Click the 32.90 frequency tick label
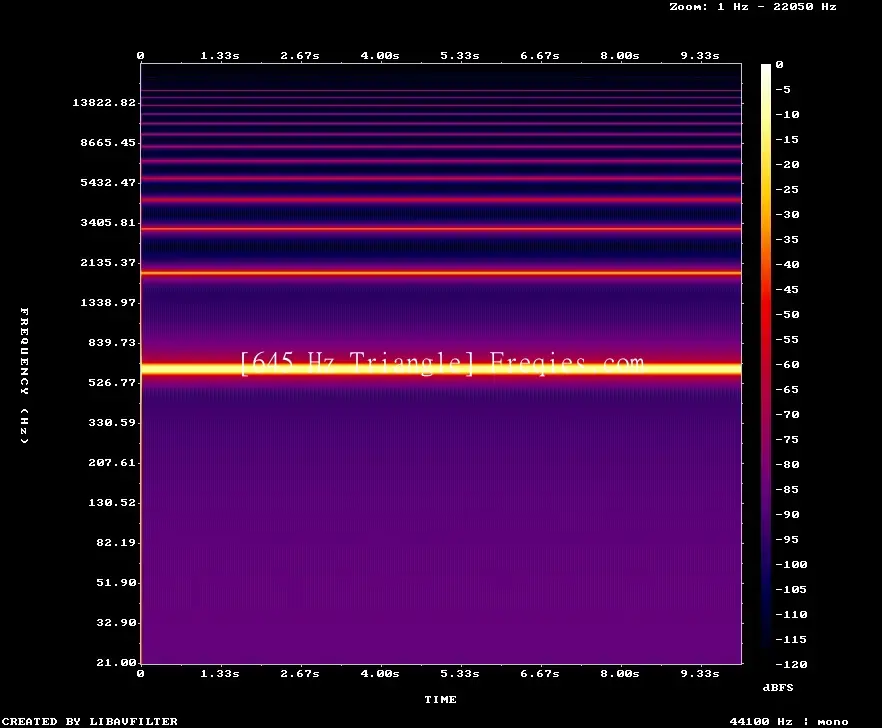The width and height of the screenshot is (882, 728). tap(116, 622)
